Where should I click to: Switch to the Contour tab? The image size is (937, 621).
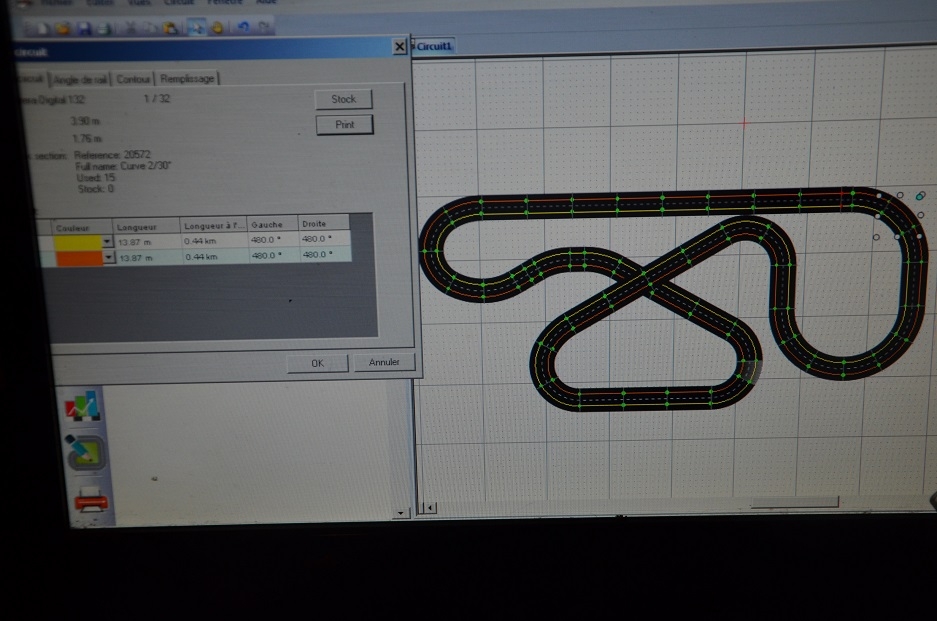(x=133, y=79)
